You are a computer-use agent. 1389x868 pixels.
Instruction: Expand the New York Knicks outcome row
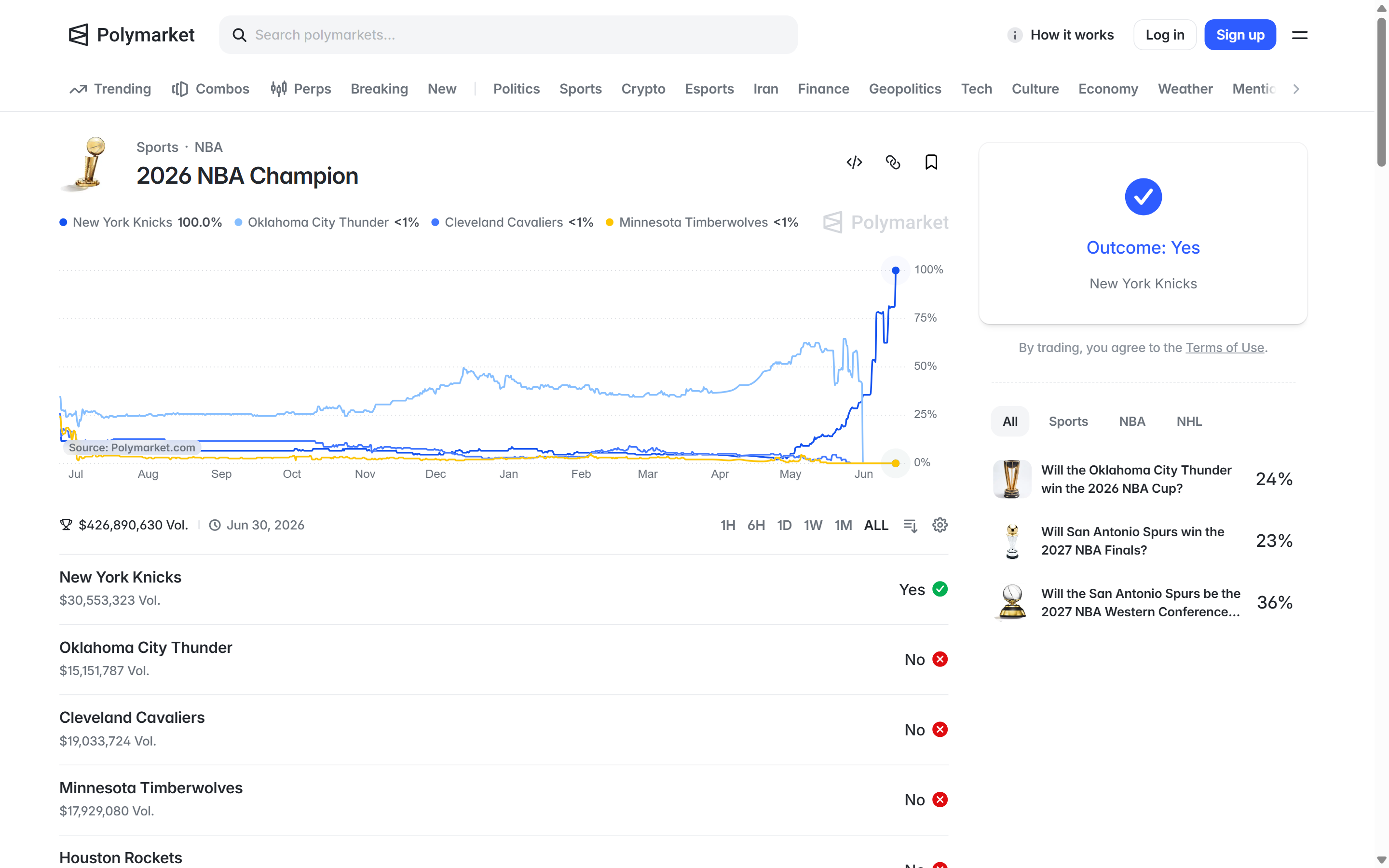pyautogui.click(x=504, y=589)
